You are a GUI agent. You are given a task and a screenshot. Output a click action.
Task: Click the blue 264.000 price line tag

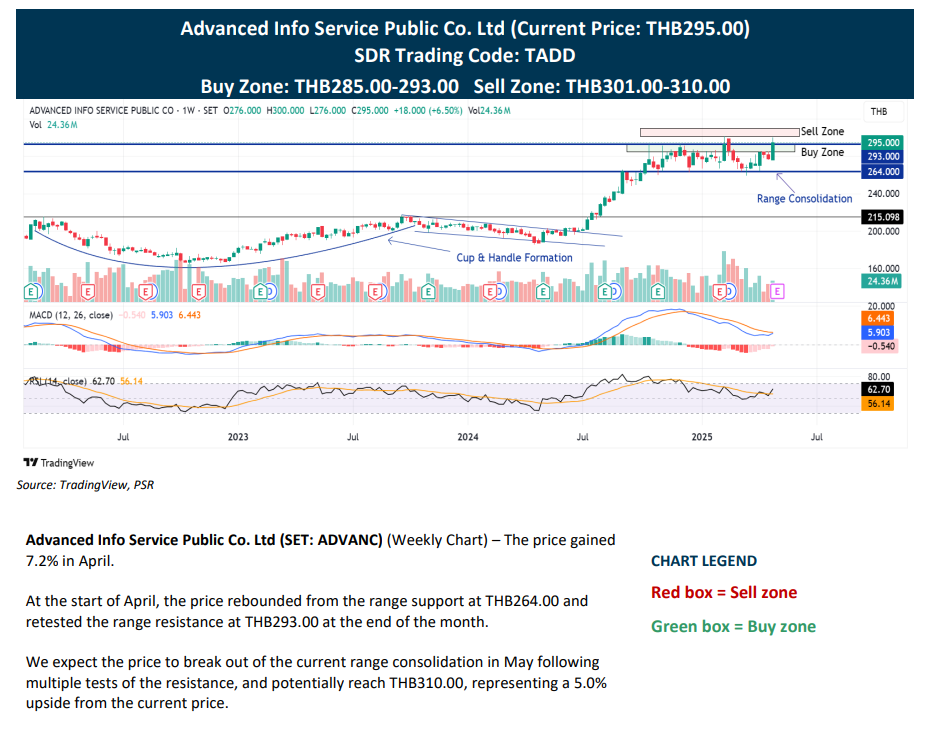tap(882, 172)
